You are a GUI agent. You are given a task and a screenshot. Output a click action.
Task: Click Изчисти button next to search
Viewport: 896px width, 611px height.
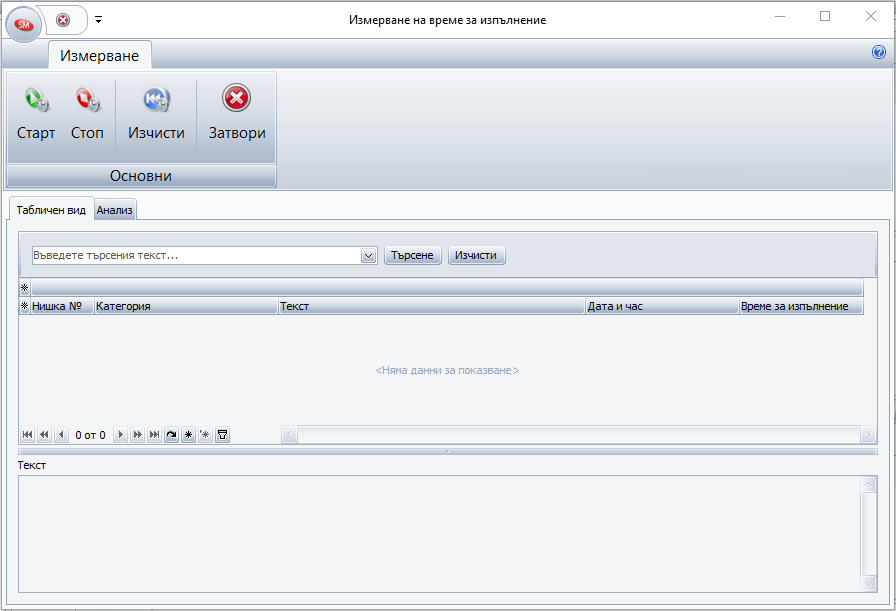pyautogui.click(x=476, y=255)
